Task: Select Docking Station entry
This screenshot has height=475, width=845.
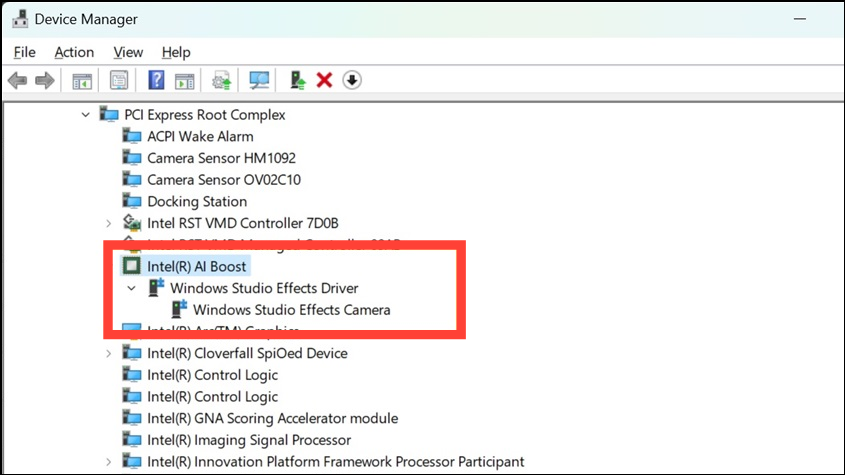Action: 197,202
